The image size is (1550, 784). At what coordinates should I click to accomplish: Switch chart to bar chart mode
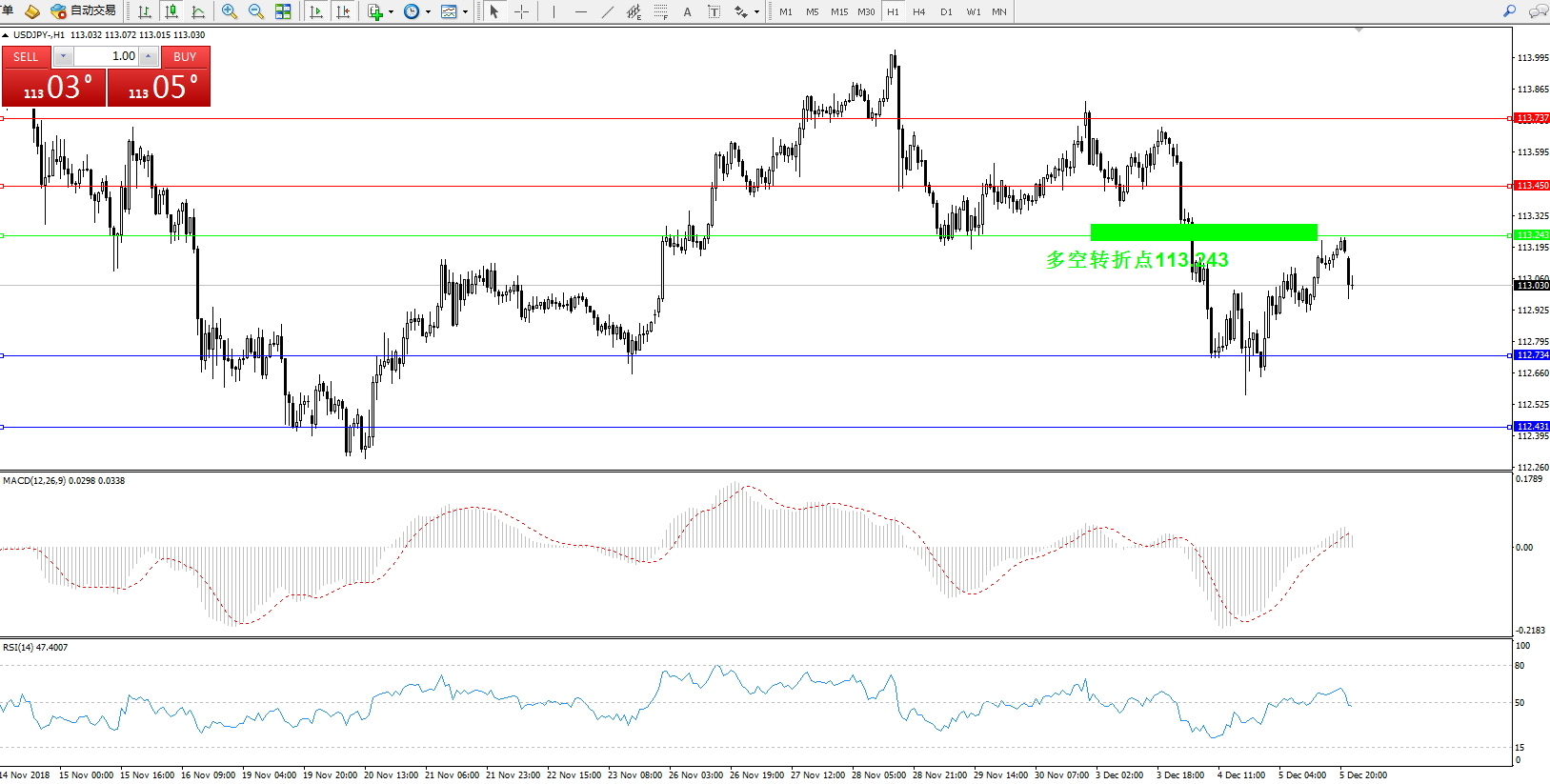click(x=145, y=11)
